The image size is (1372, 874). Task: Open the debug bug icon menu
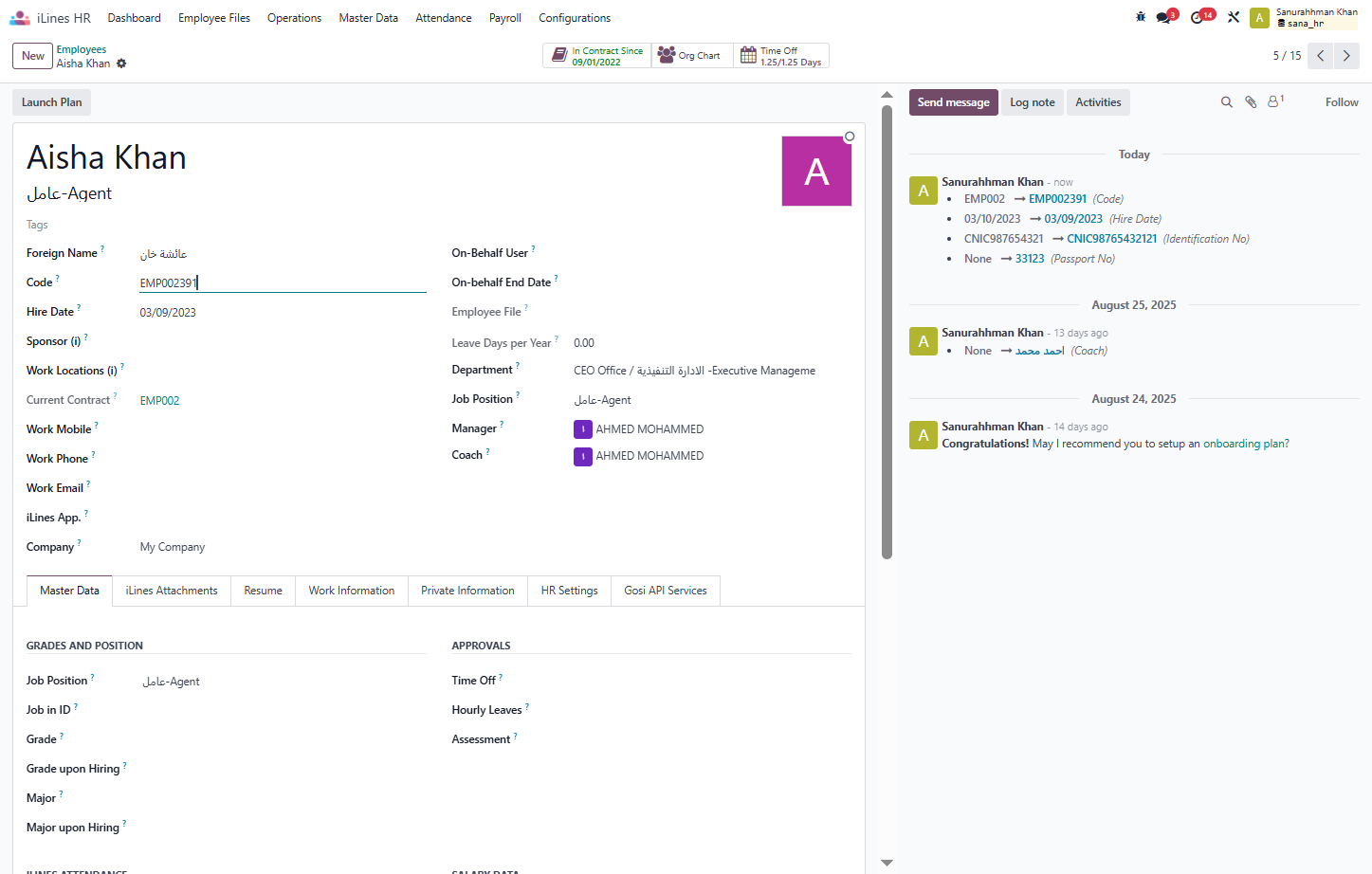pos(1141,17)
